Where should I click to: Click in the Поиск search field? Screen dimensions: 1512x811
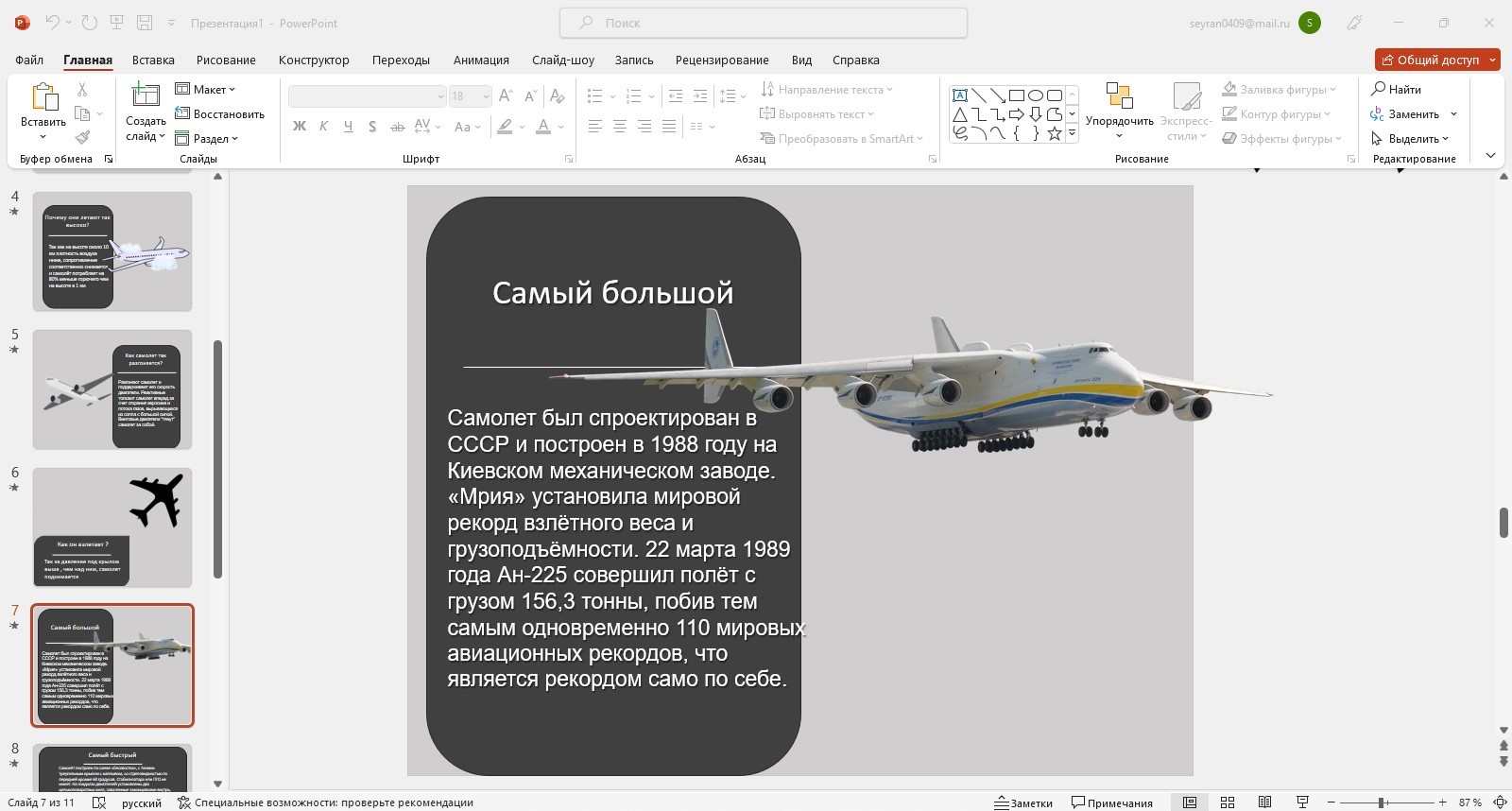click(x=764, y=23)
